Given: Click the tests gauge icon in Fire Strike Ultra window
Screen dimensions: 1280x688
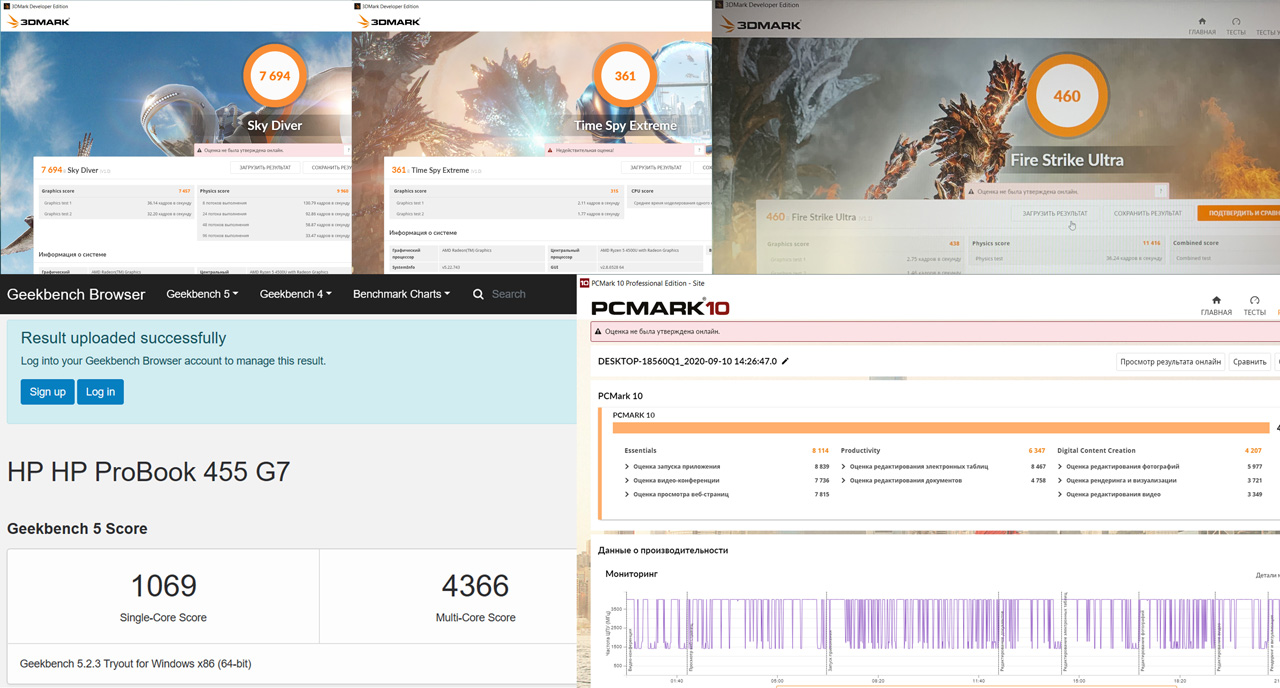Looking at the screenshot, I should coord(1237,20).
